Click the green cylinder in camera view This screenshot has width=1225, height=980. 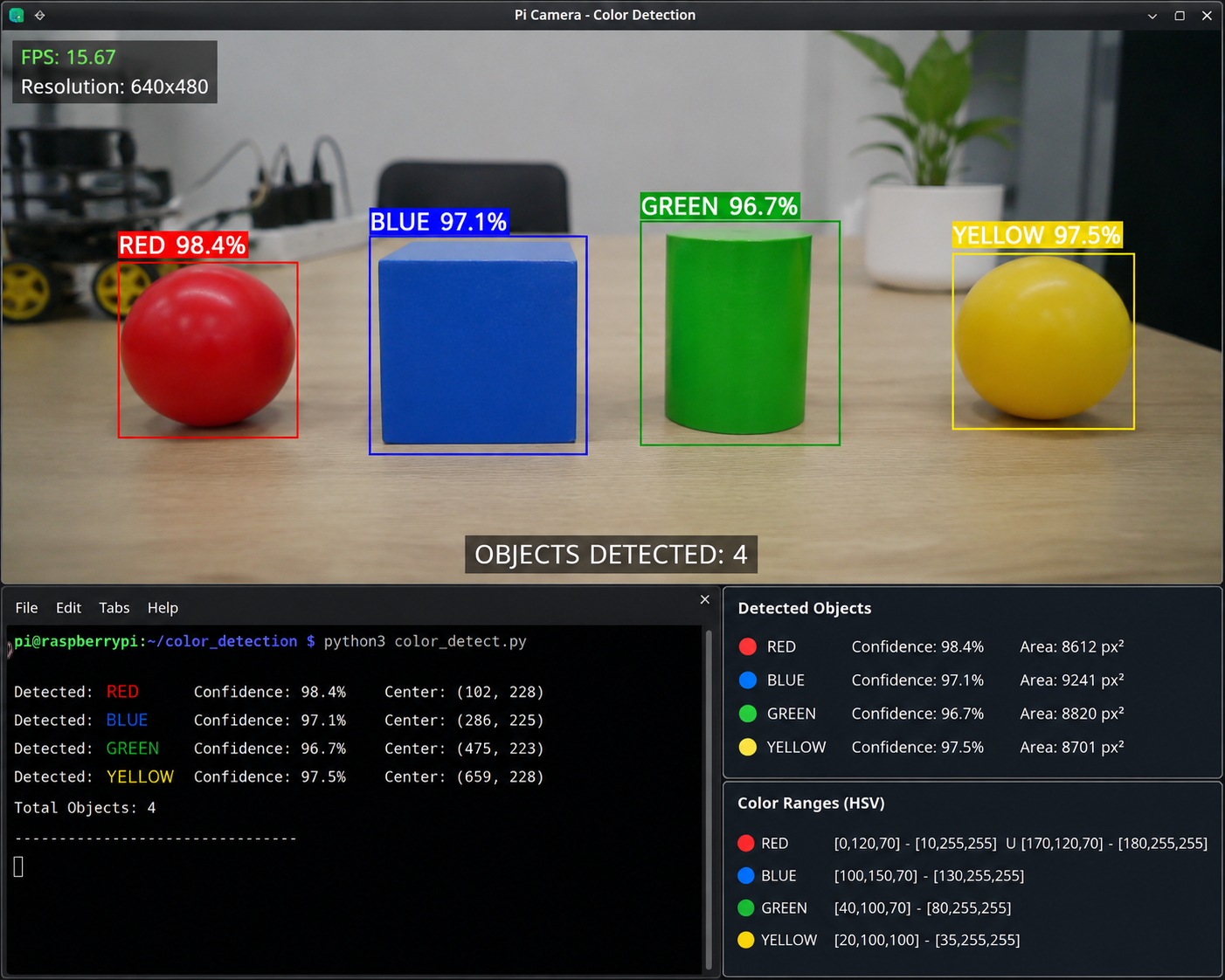pyautogui.click(x=738, y=332)
